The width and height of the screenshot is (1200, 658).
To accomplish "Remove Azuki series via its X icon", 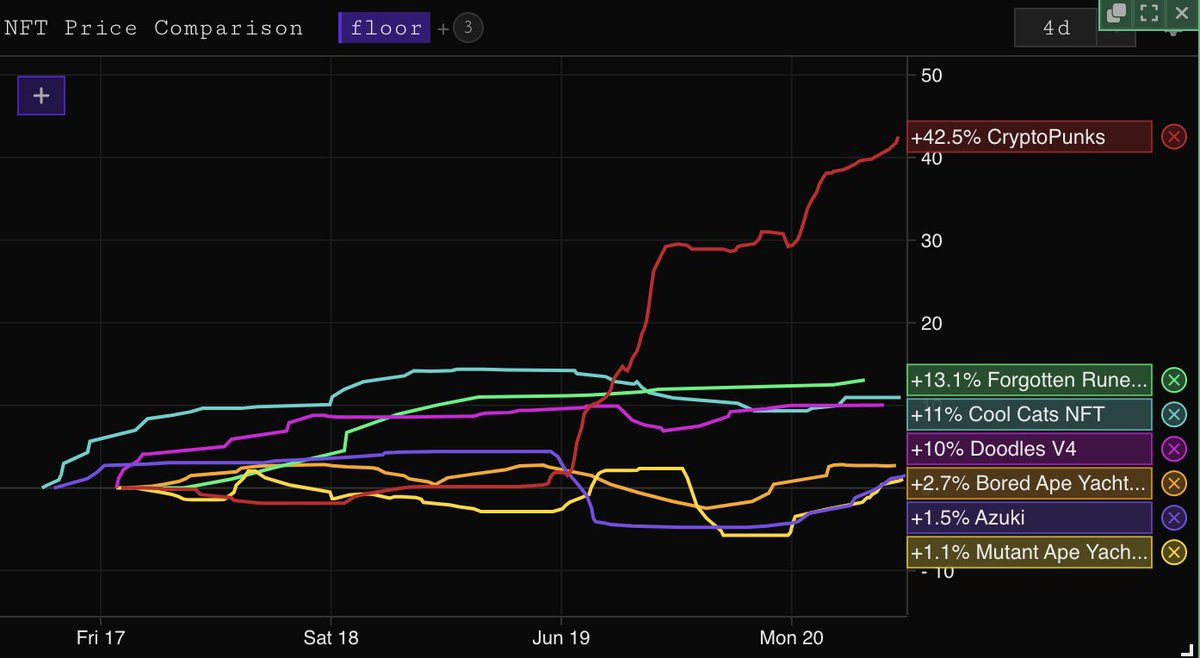I will [x=1174, y=518].
